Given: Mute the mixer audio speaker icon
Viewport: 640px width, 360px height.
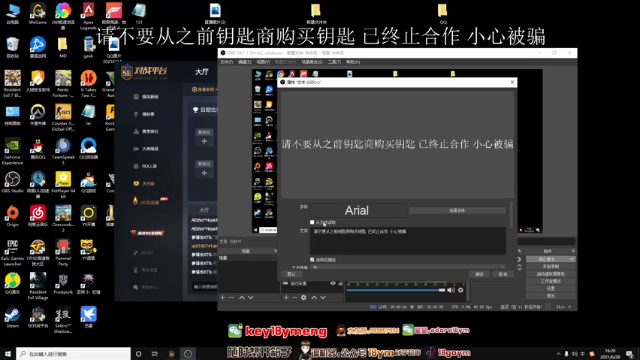Looking at the screenshot, I should pyautogui.click(x=451, y=290).
